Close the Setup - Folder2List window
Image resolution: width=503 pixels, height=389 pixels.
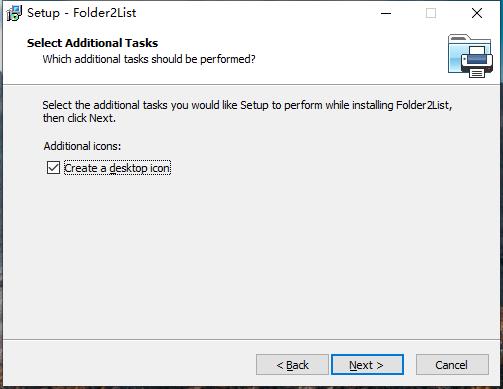pyautogui.click(x=477, y=13)
